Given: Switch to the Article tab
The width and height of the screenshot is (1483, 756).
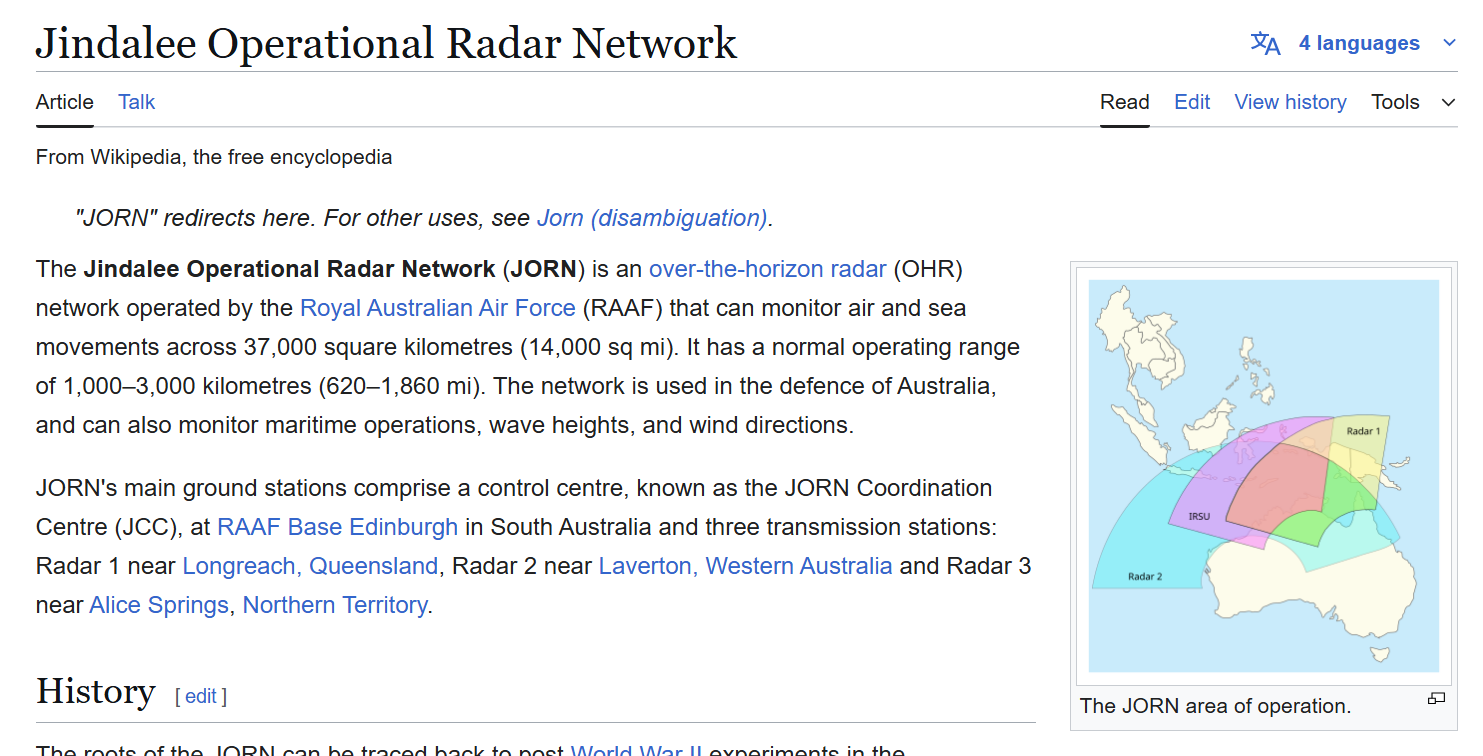Looking at the screenshot, I should 65,102.
